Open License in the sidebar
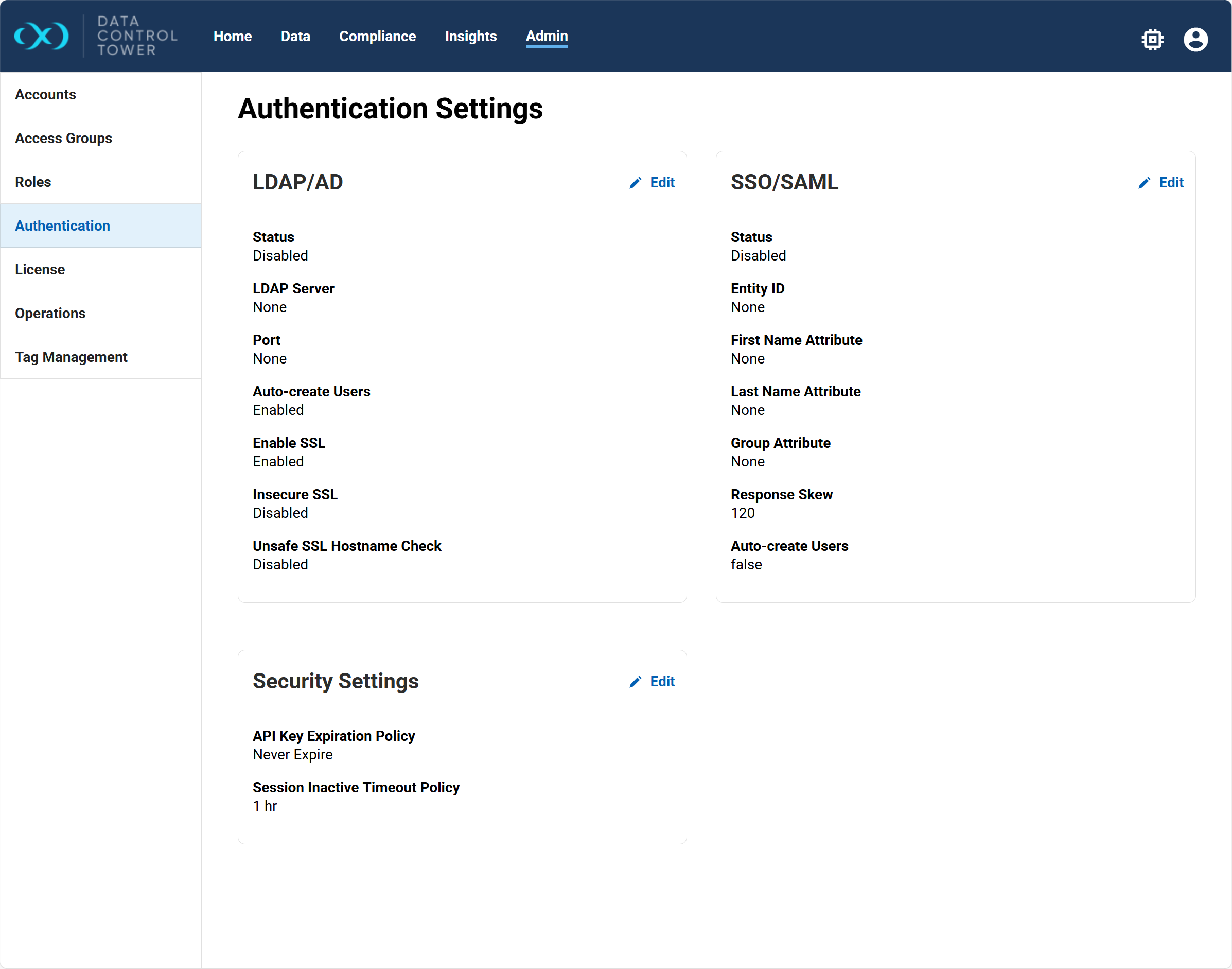The width and height of the screenshot is (1232, 969). [40, 269]
